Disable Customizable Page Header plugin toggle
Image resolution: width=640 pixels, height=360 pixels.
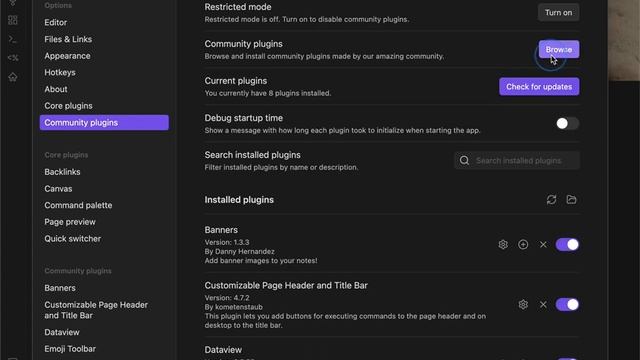[567, 304]
